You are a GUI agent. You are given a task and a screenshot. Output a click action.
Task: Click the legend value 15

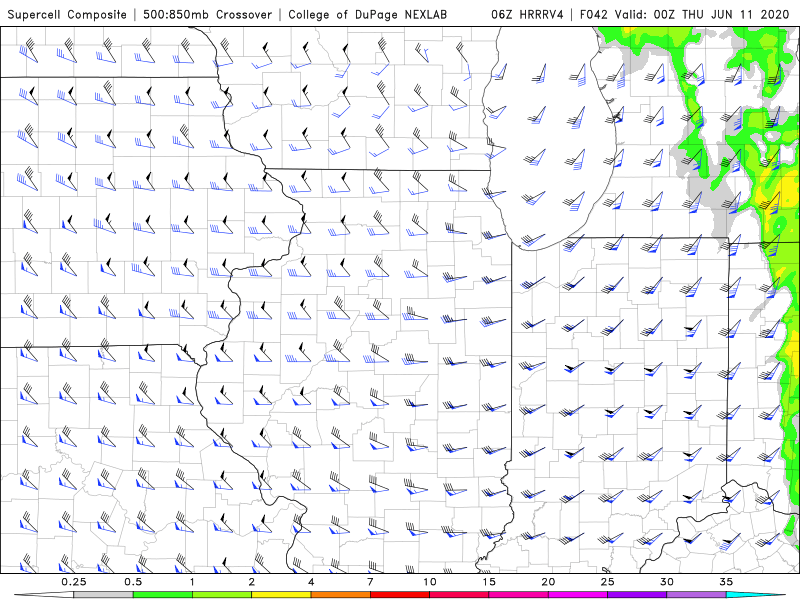489,582
